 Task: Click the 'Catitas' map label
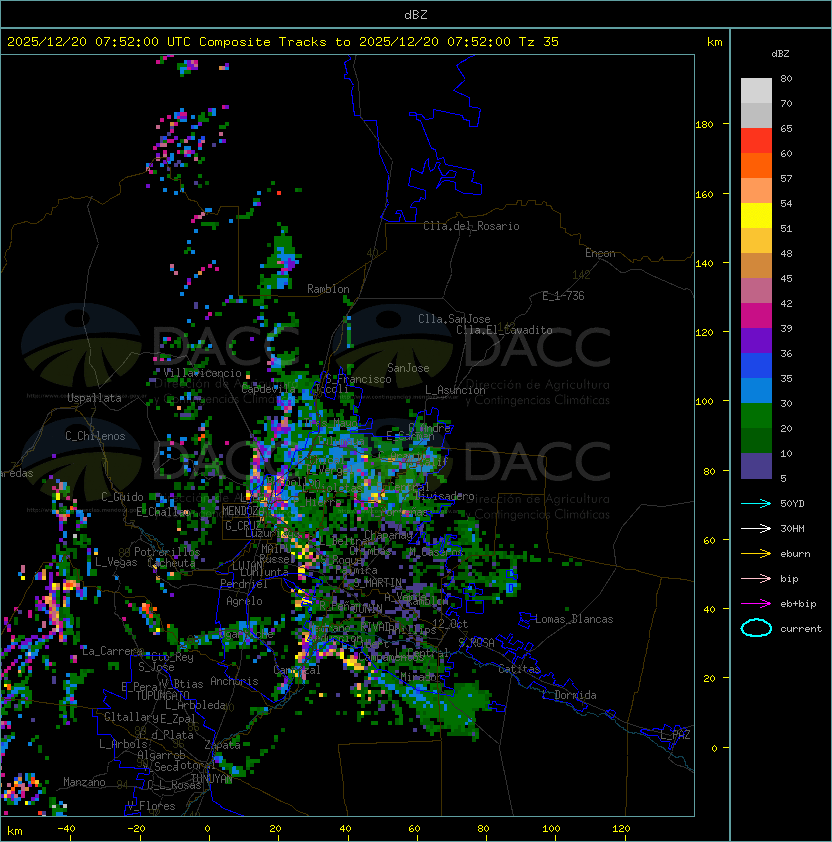point(519,669)
